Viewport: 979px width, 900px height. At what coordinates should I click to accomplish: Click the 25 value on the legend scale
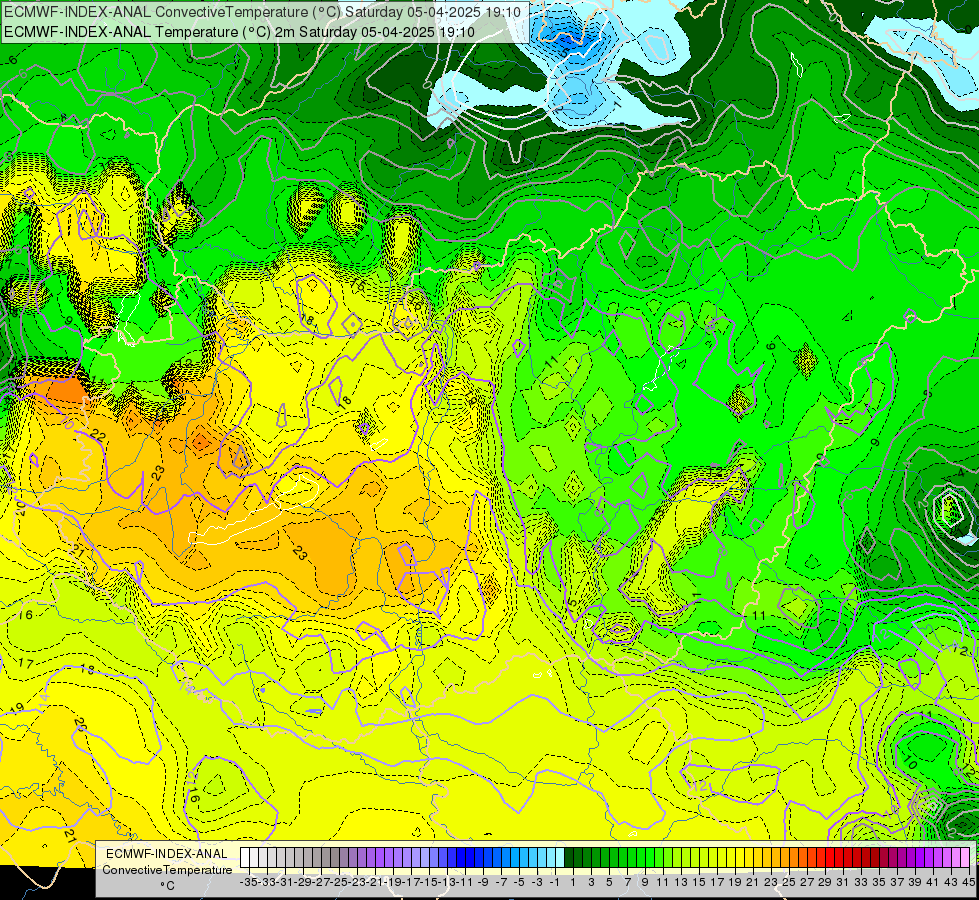(789, 882)
